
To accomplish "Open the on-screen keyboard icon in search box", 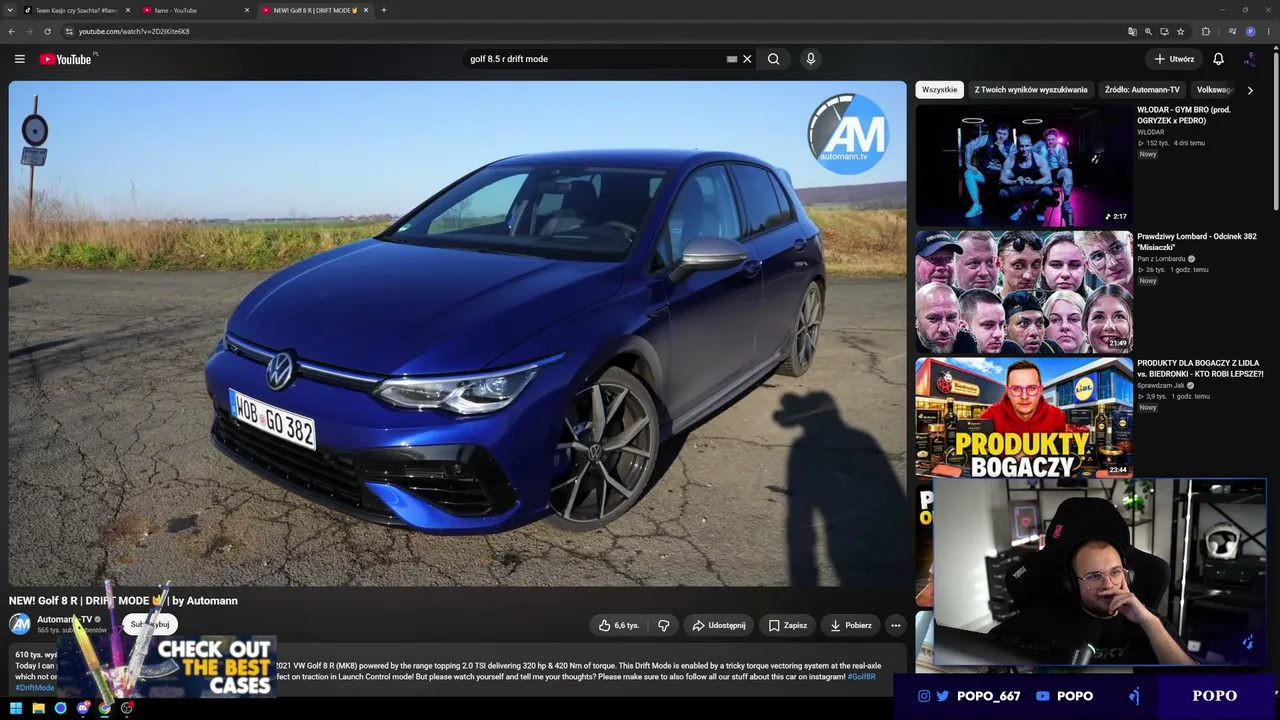I will click(x=732, y=59).
